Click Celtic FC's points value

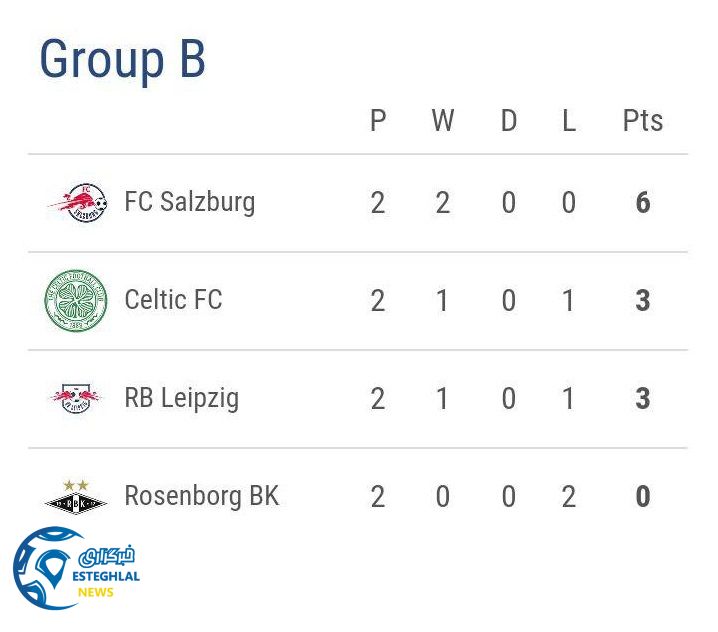643,301
